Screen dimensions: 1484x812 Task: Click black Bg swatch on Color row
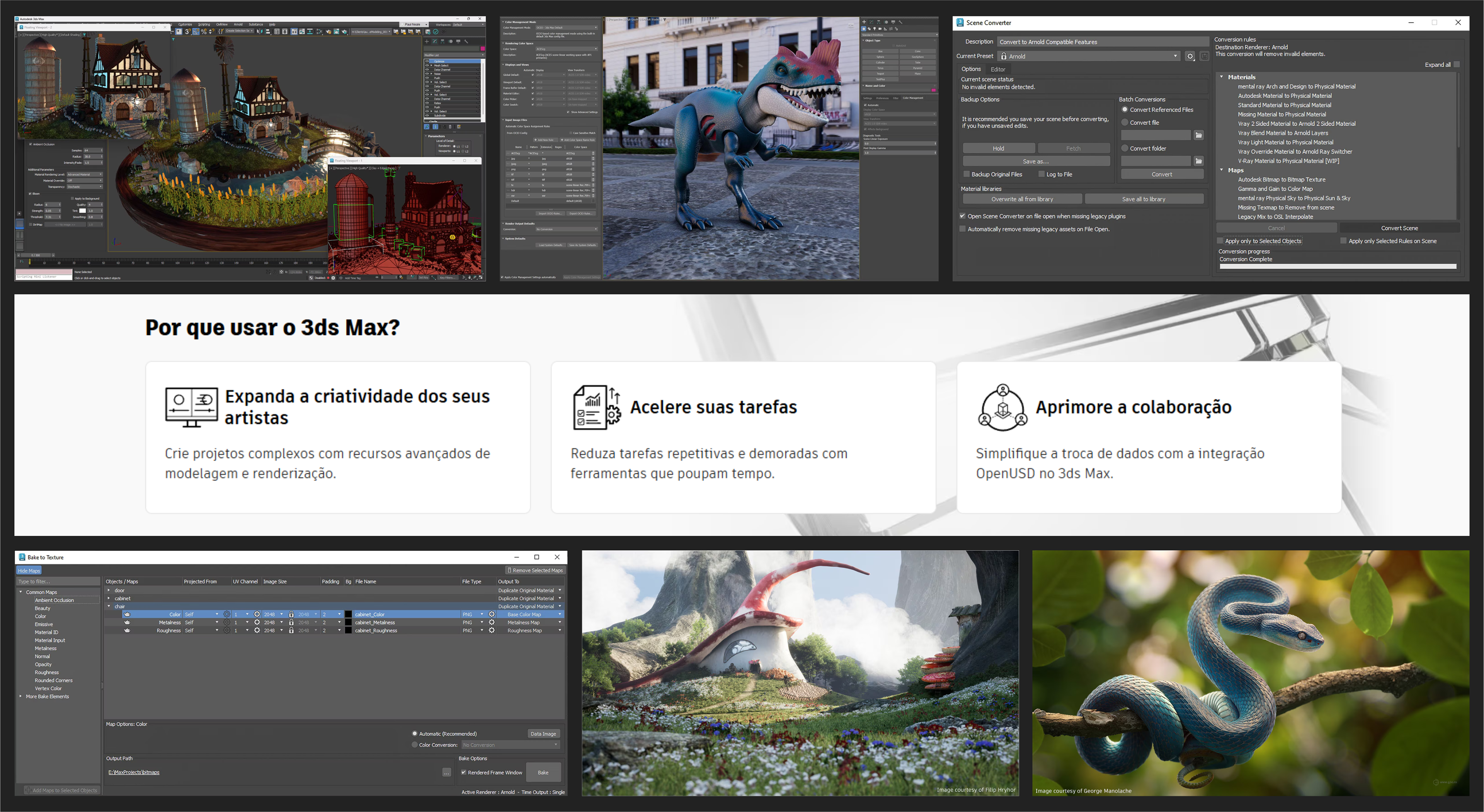click(349, 615)
